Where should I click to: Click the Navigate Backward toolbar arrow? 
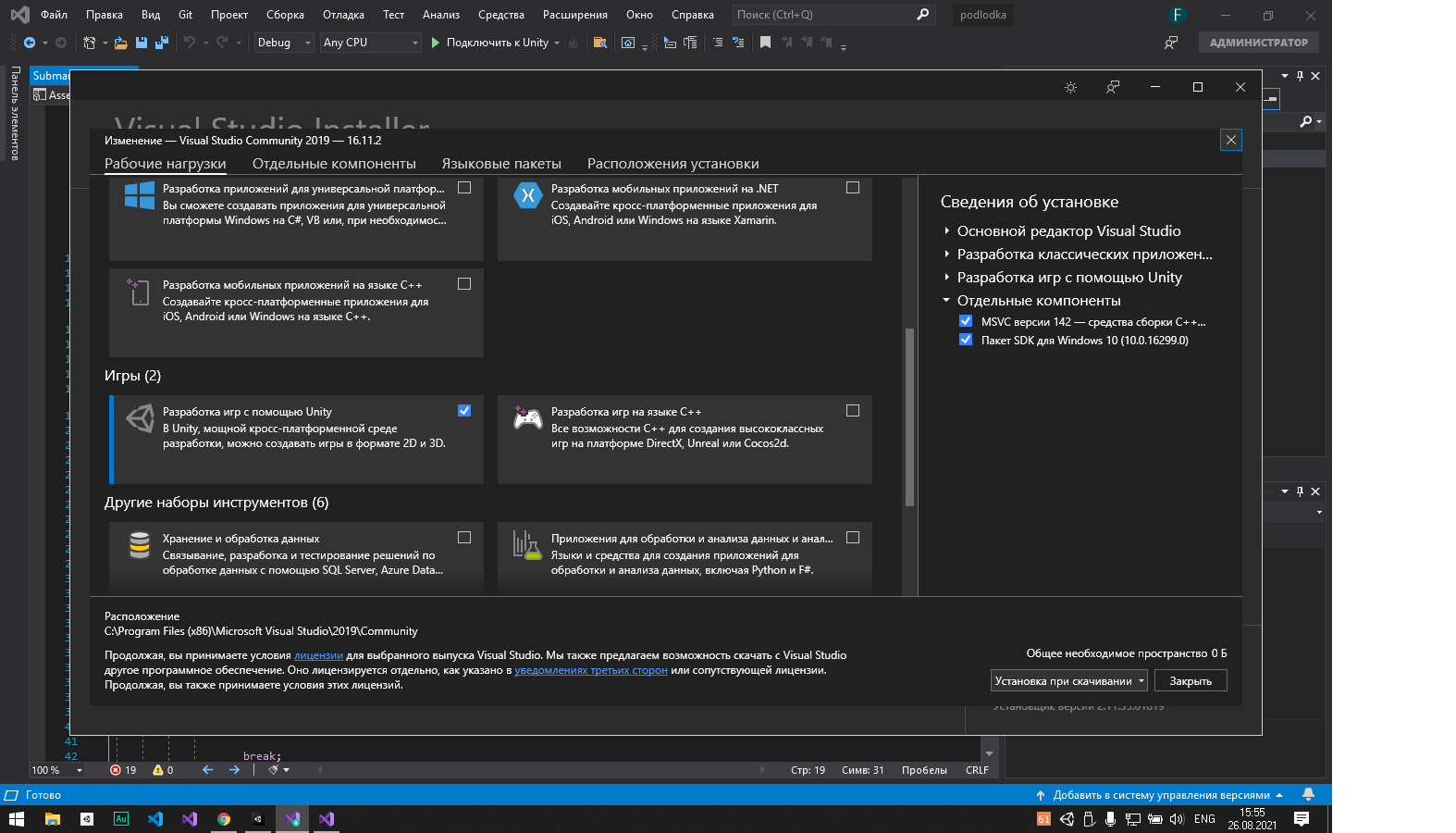point(30,43)
